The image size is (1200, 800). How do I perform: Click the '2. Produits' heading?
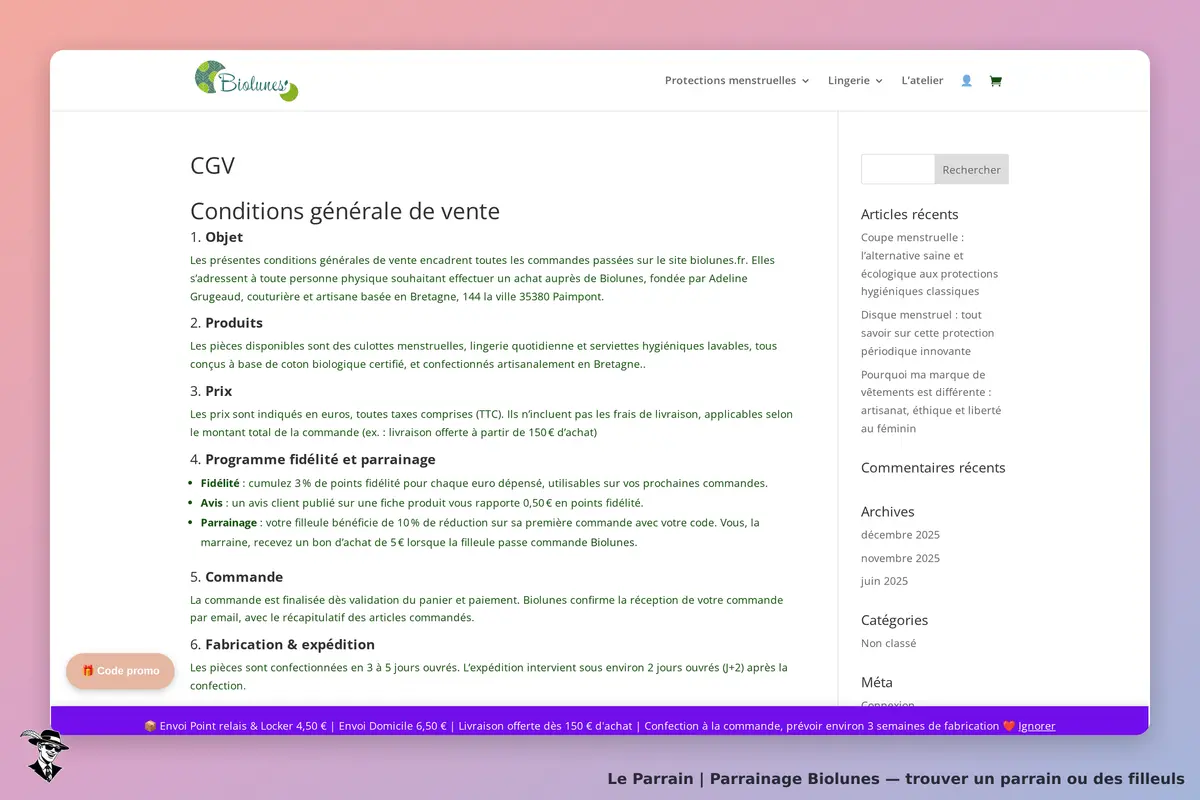pyautogui.click(x=226, y=323)
